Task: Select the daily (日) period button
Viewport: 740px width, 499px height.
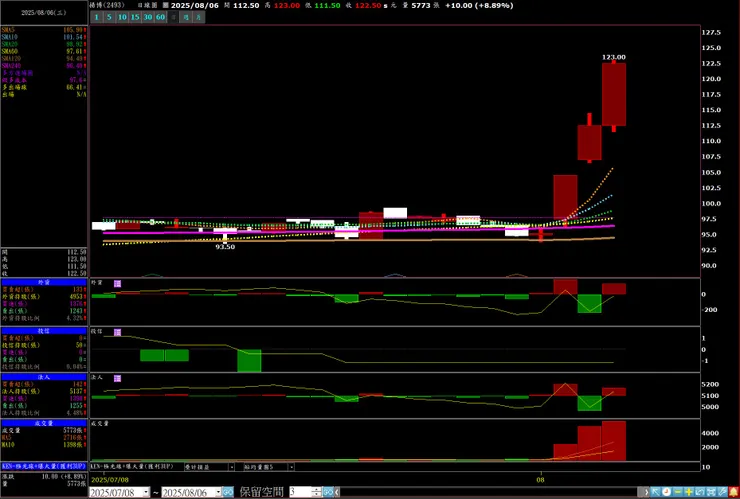Action: point(174,17)
